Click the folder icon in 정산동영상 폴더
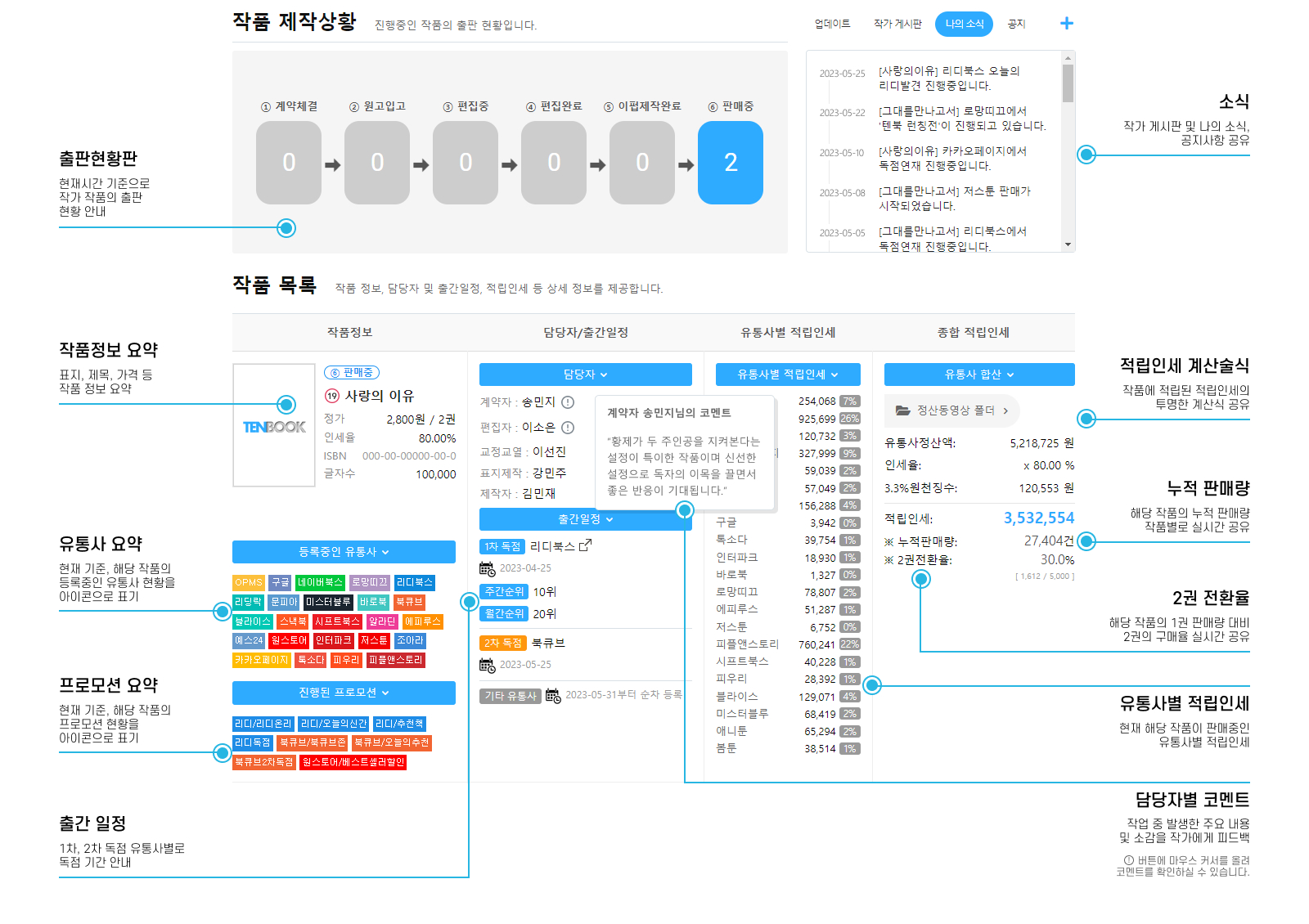The width and height of the screenshot is (1309, 924). tap(903, 410)
